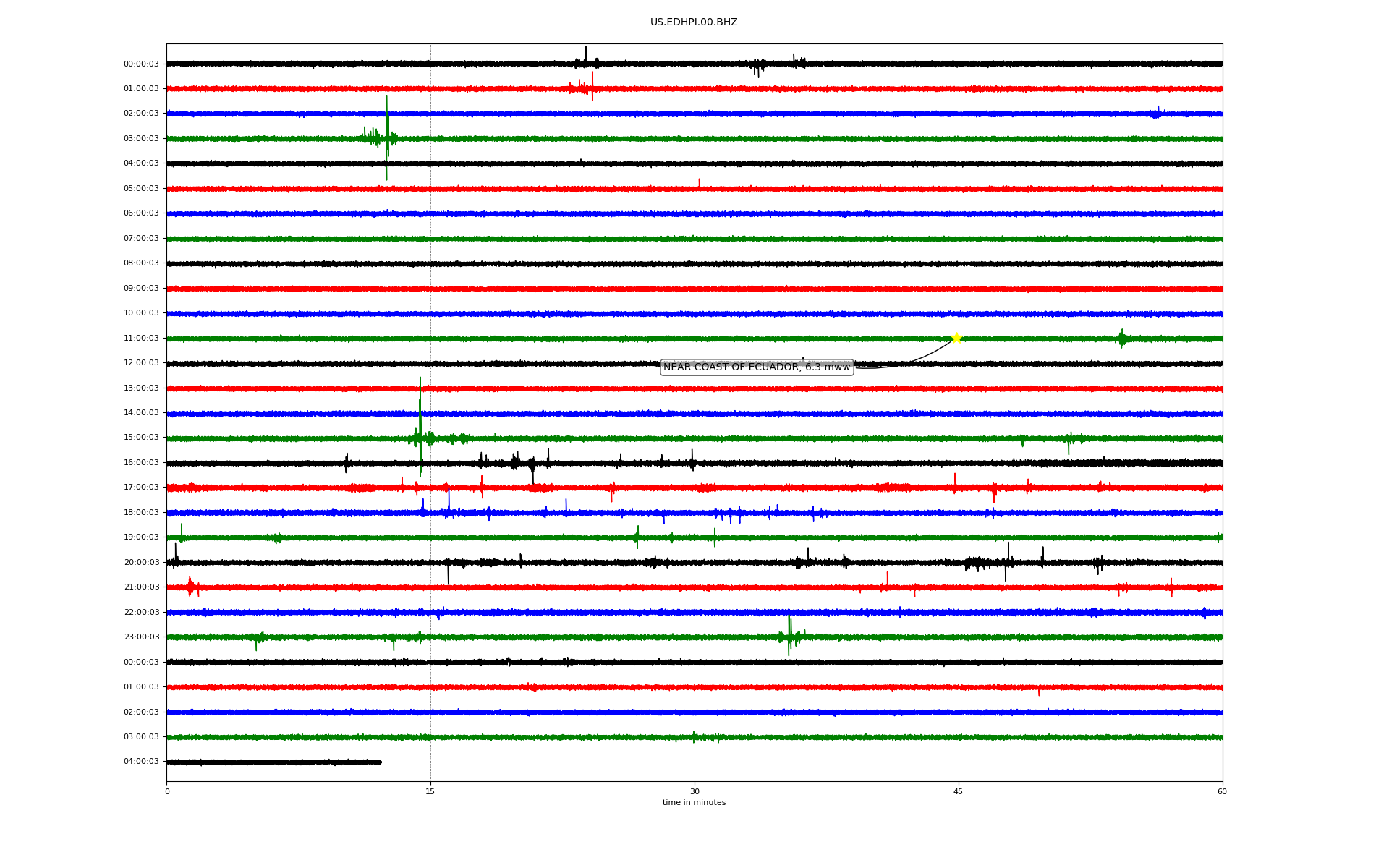Click the 19:00:03 row label
This screenshot has width=1389, height=868.
click(141, 537)
